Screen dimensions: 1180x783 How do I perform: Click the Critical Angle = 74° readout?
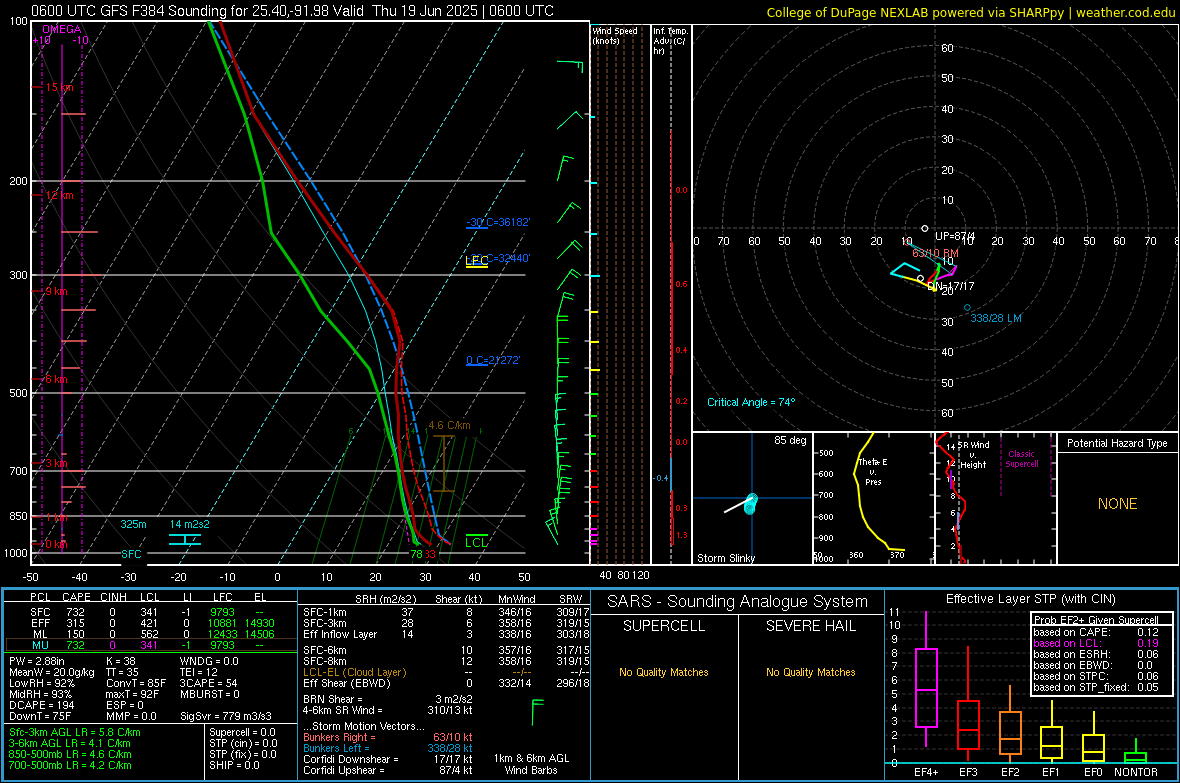pos(751,402)
